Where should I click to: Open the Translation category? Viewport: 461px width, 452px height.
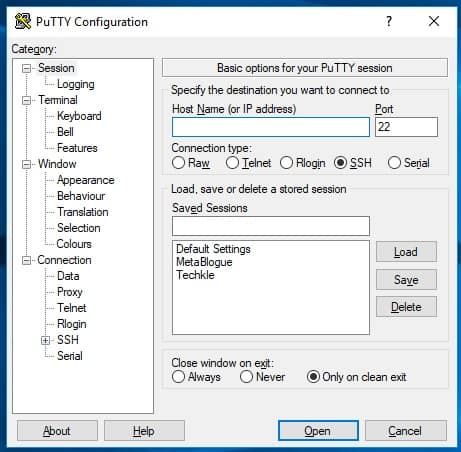(83, 212)
